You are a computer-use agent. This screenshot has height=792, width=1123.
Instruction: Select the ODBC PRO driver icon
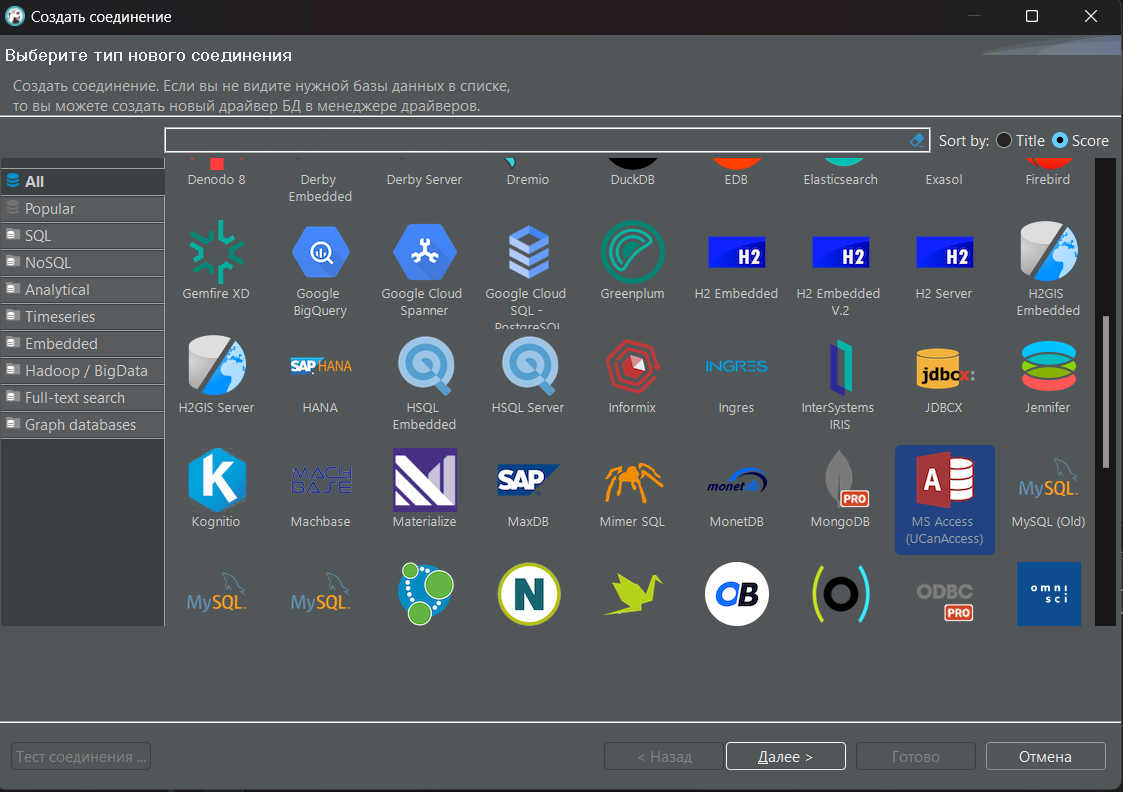(x=944, y=600)
